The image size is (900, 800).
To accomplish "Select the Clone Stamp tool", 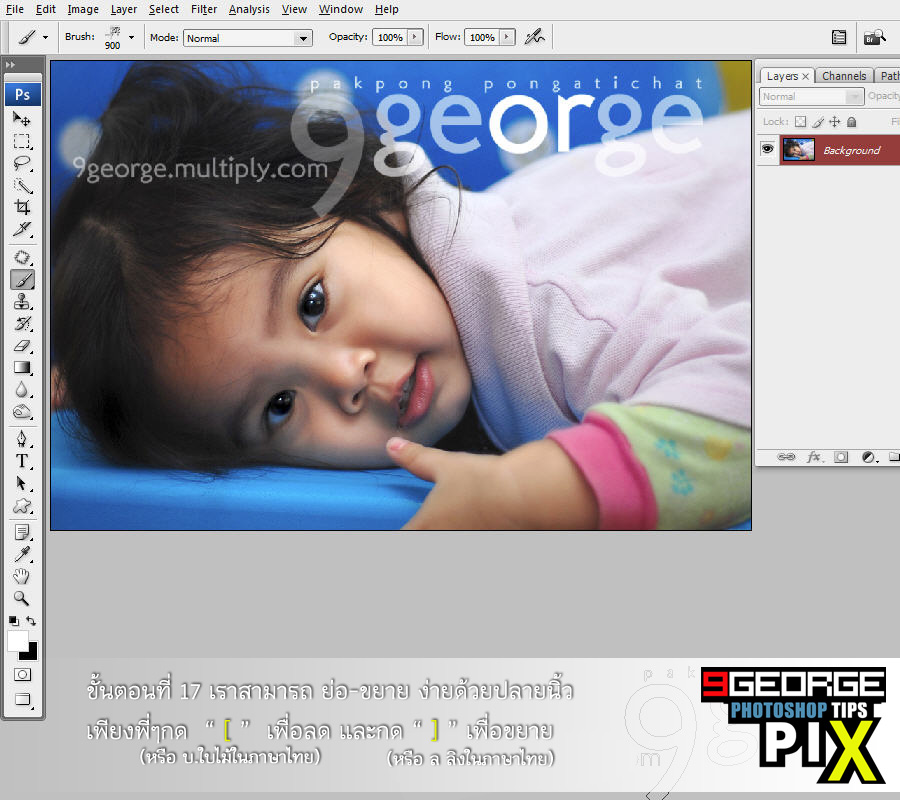I will click(22, 302).
